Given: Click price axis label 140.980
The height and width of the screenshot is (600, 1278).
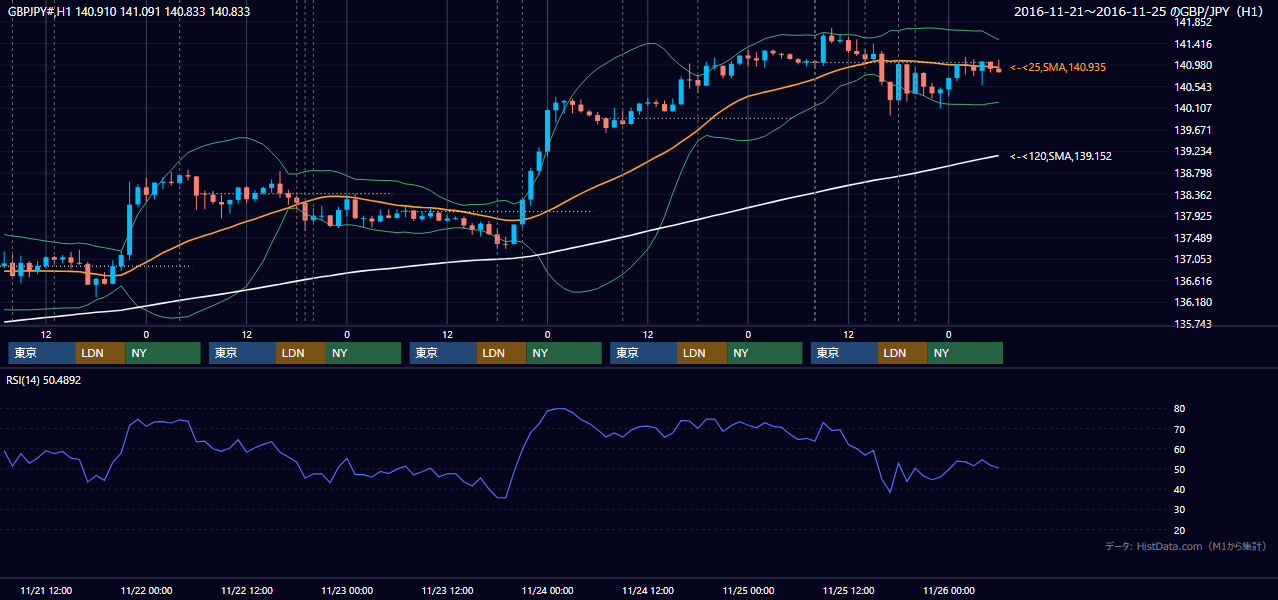Looking at the screenshot, I should pyautogui.click(x=1193, y=66).
